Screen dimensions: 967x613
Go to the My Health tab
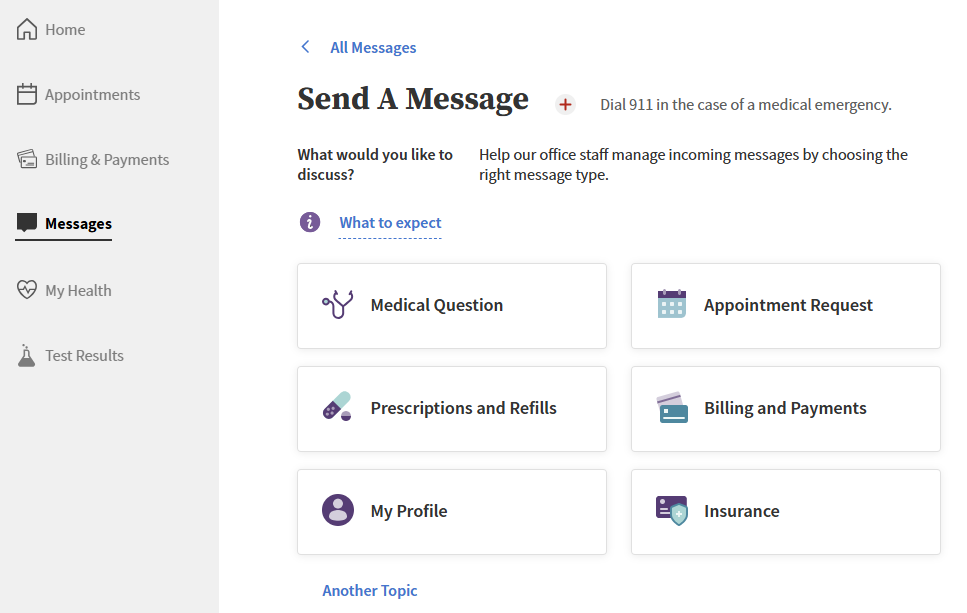[x=77, y=289]
